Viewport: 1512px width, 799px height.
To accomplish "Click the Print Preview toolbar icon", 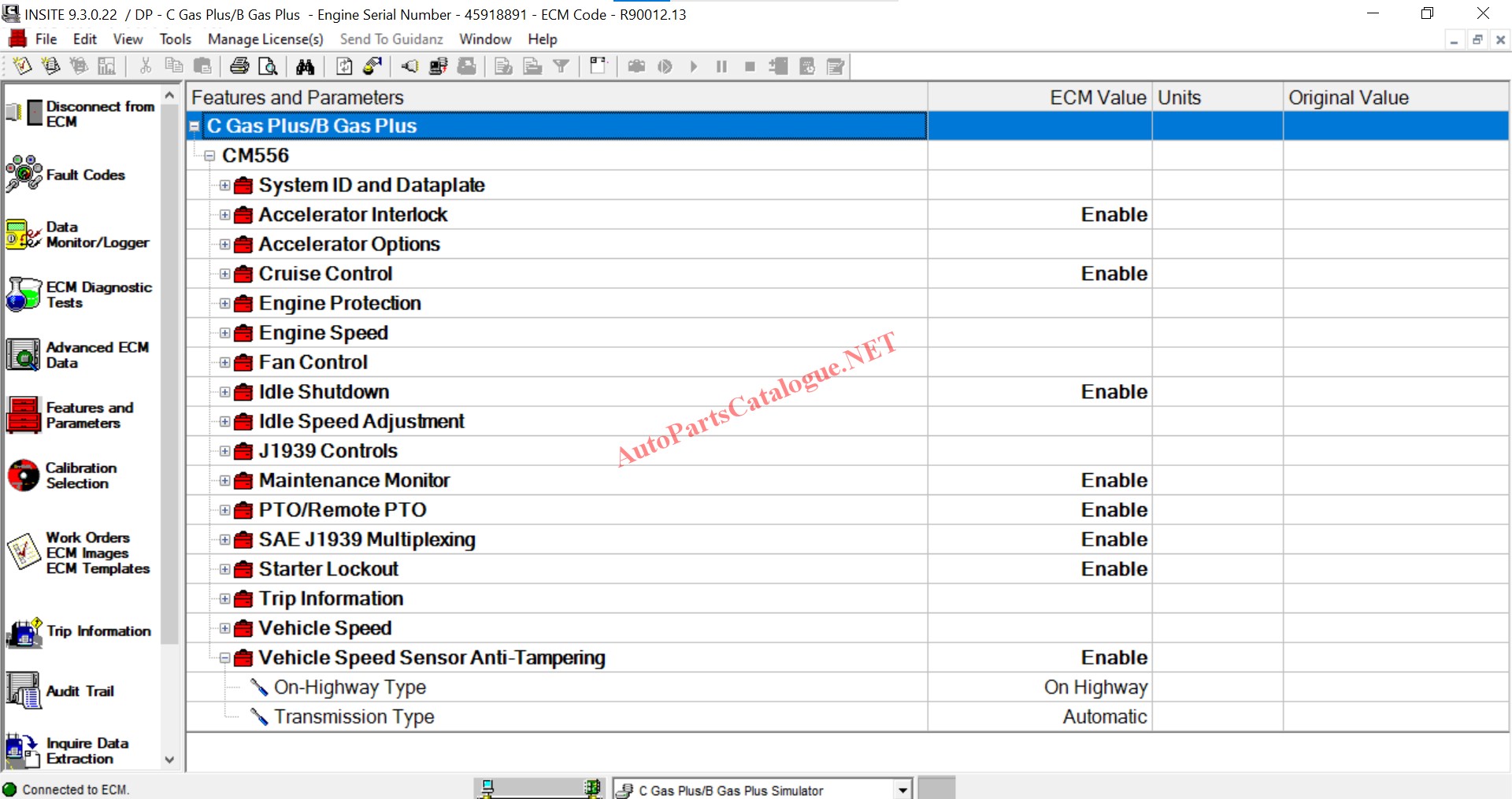I will click(268, 67).
